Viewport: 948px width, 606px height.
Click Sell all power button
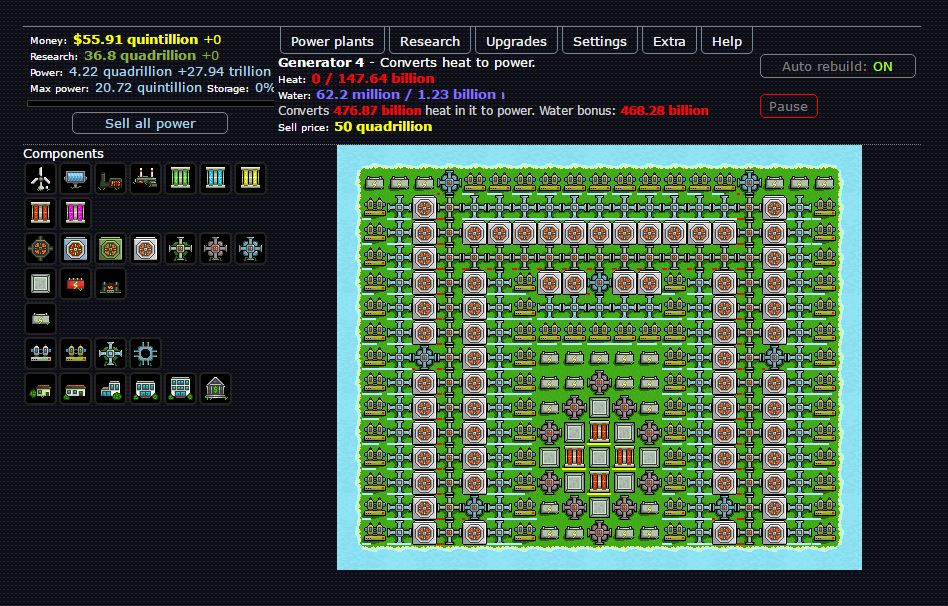click(x=150, y=123)
